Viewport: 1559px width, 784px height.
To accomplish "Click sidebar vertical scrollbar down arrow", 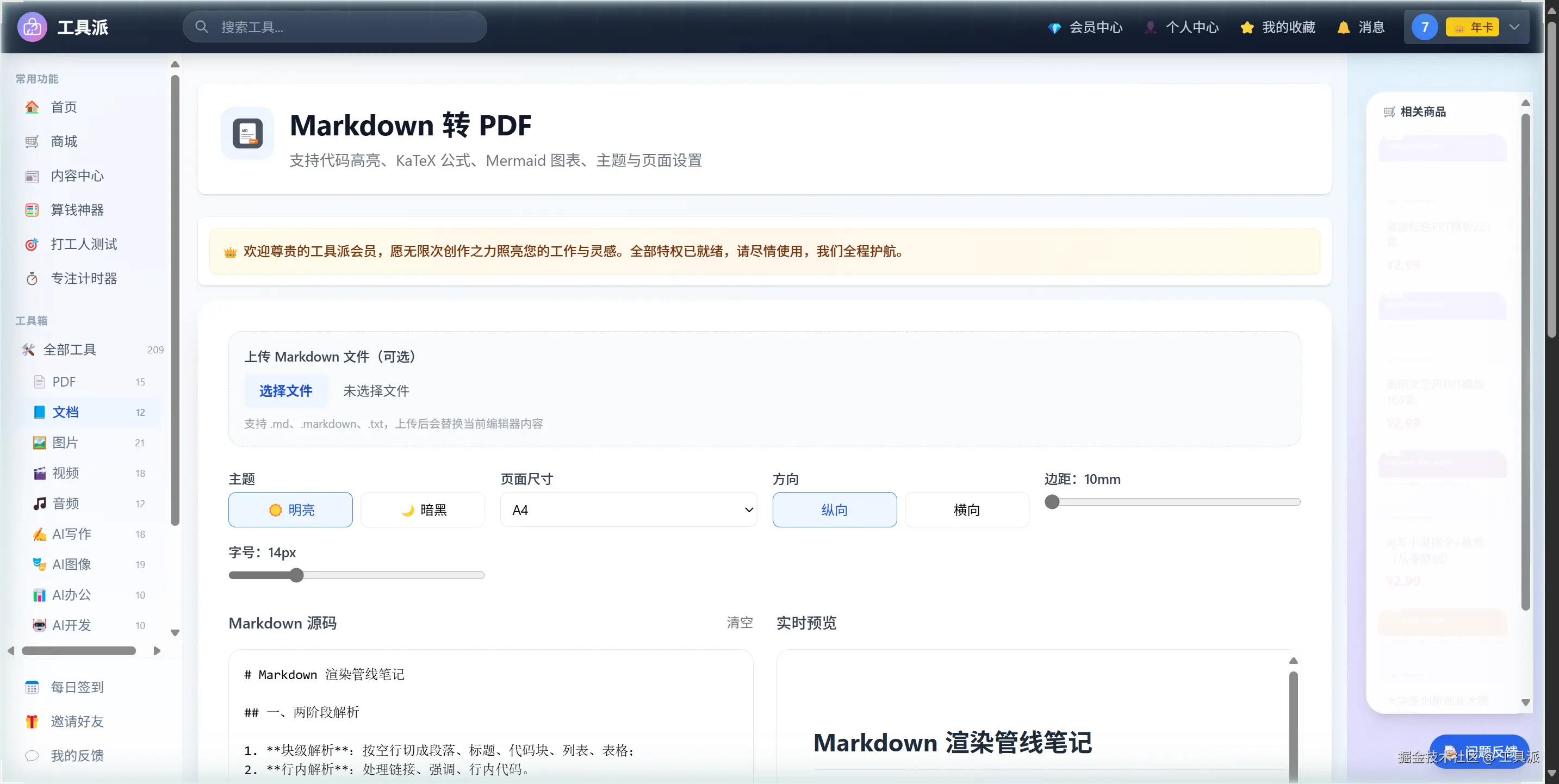I will (x=175, y=633).
